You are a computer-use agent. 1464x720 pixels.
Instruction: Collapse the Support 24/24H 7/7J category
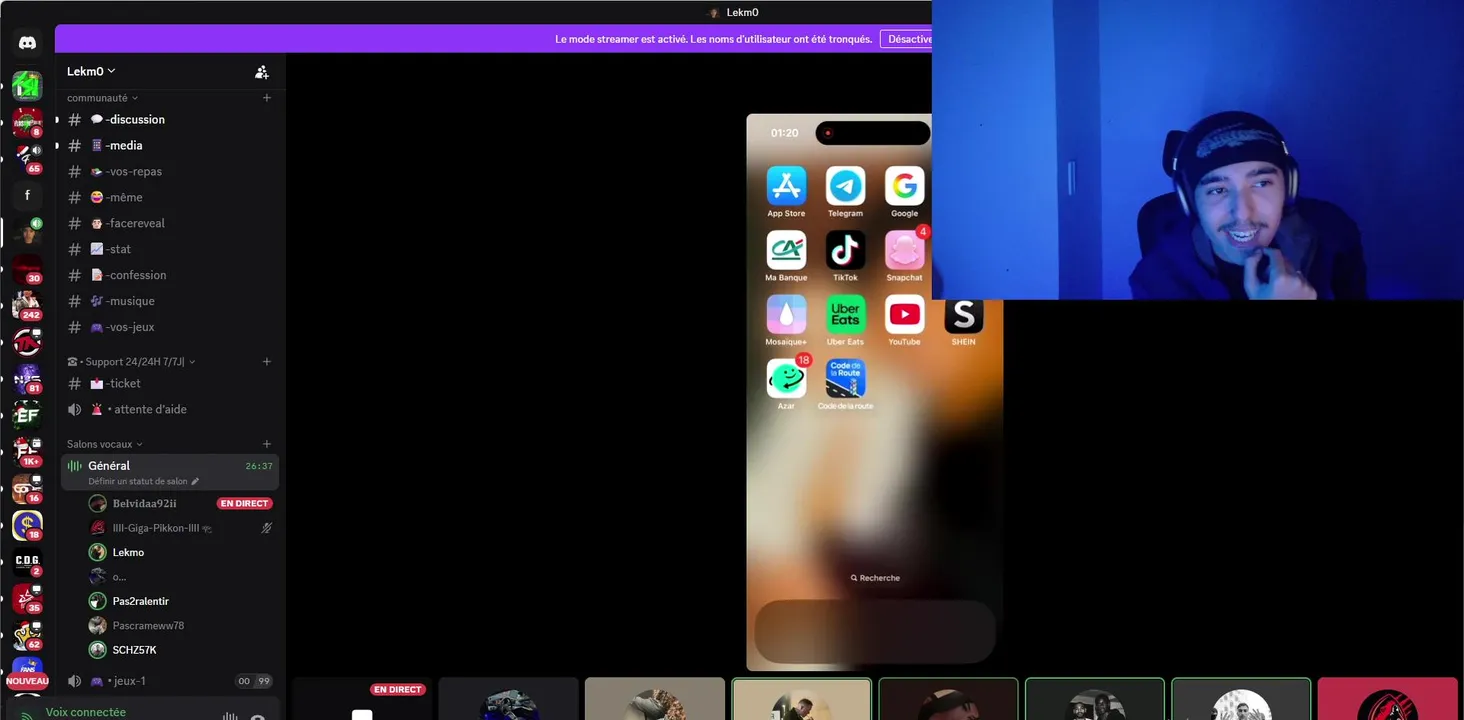131,362
